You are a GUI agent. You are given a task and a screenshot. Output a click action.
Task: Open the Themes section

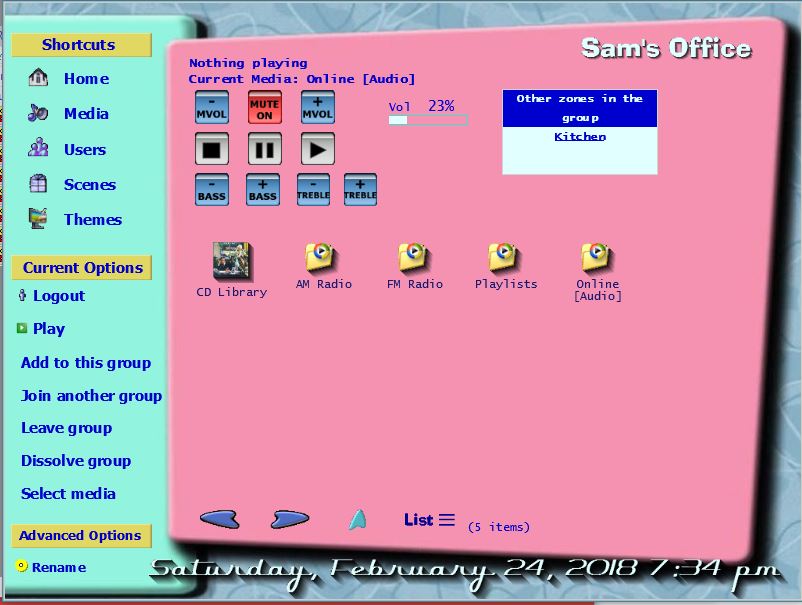click(93, 219)
